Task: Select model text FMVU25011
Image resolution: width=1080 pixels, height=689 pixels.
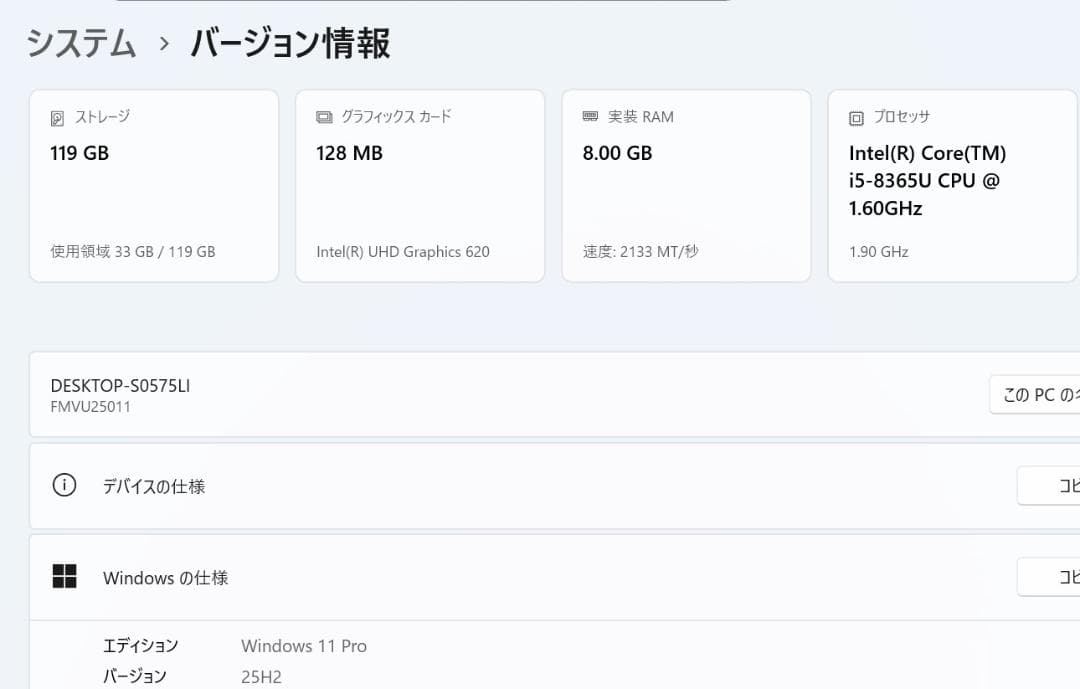Action: pyautogui.click(x=90, y=407)
